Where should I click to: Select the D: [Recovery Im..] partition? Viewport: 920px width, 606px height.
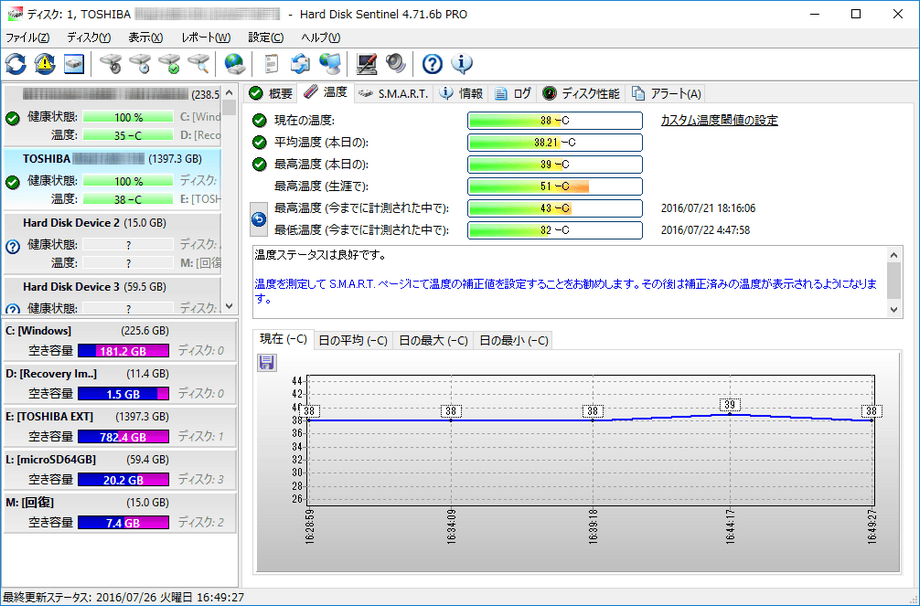(120, 384)
